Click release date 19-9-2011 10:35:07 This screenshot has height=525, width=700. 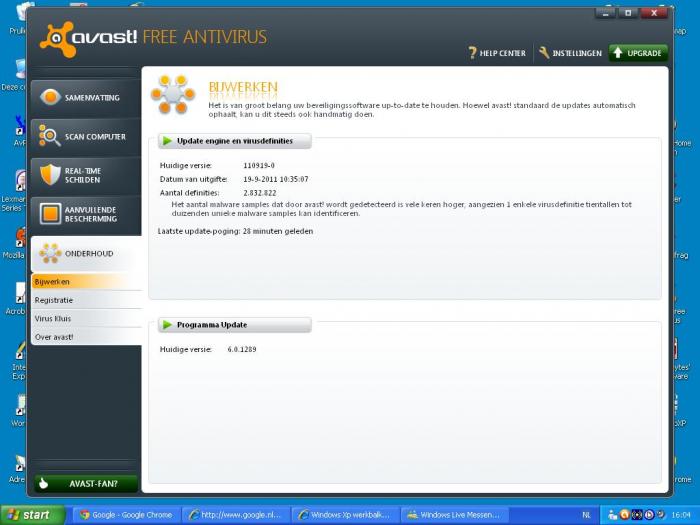(x=276, y=179)
